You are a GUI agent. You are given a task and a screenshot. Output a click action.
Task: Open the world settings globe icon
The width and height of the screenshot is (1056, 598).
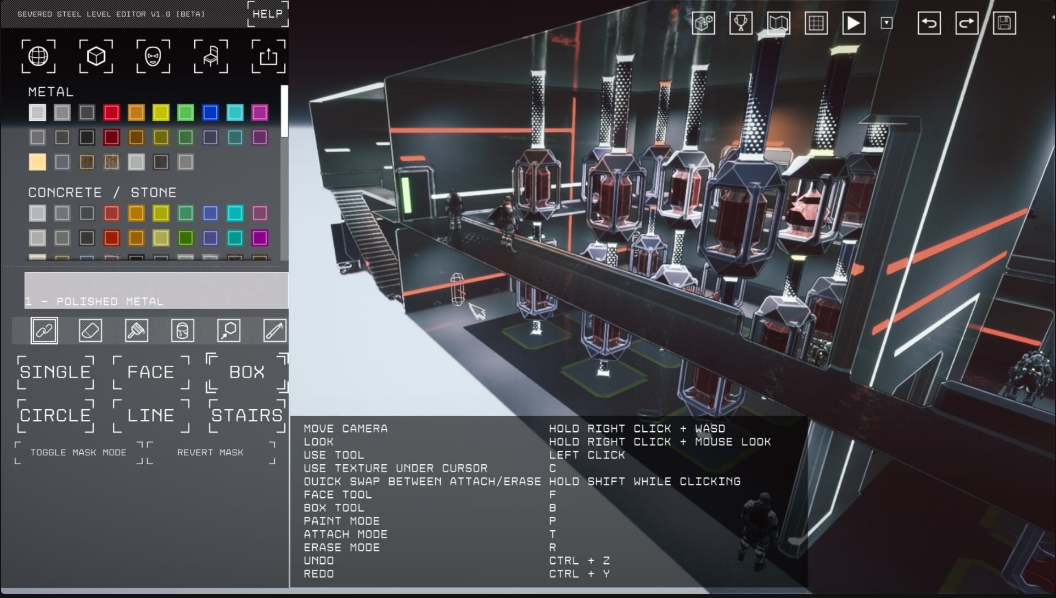pos(38,56)
